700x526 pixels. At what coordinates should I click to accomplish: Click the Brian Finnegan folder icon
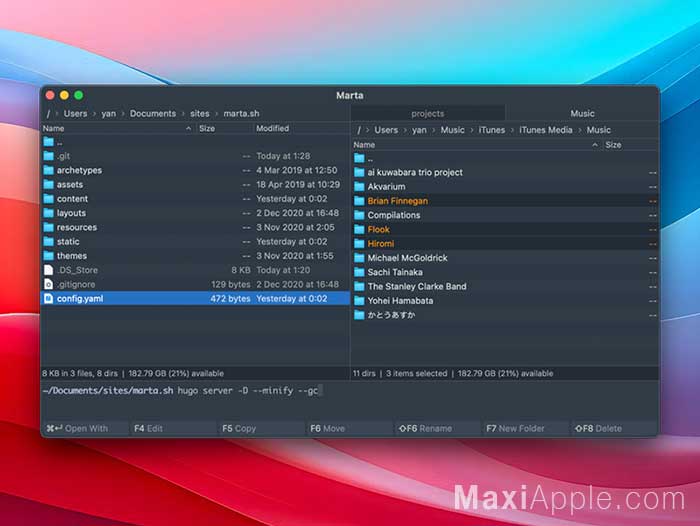click(x=359, y=201)
